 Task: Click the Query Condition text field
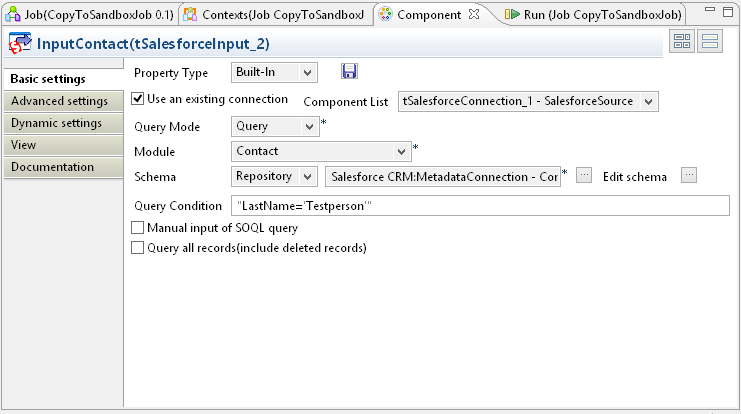pyautogui.click(x=480, y=205)
